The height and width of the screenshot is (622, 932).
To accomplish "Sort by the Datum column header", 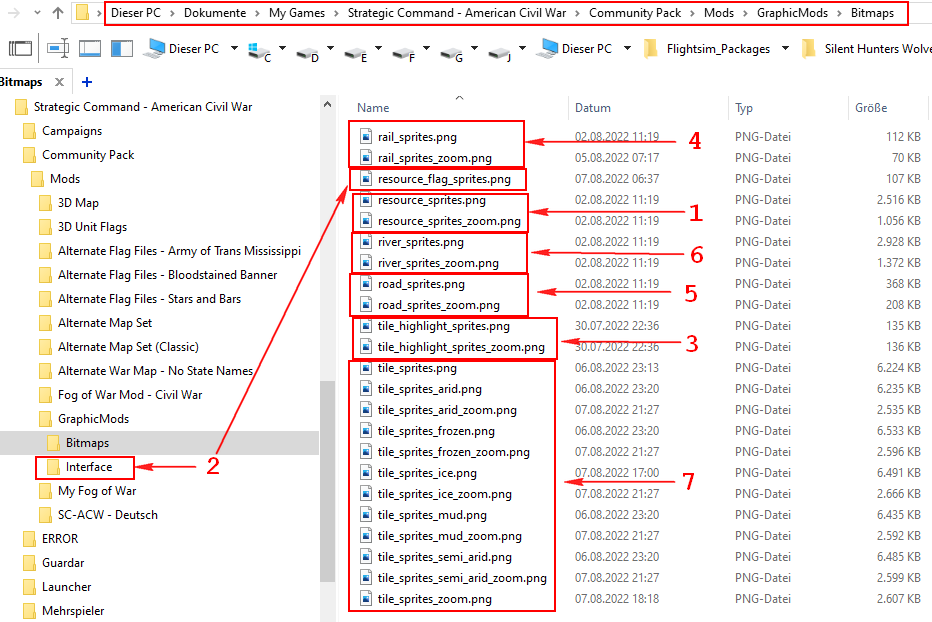I will click(x=593, y=108).
